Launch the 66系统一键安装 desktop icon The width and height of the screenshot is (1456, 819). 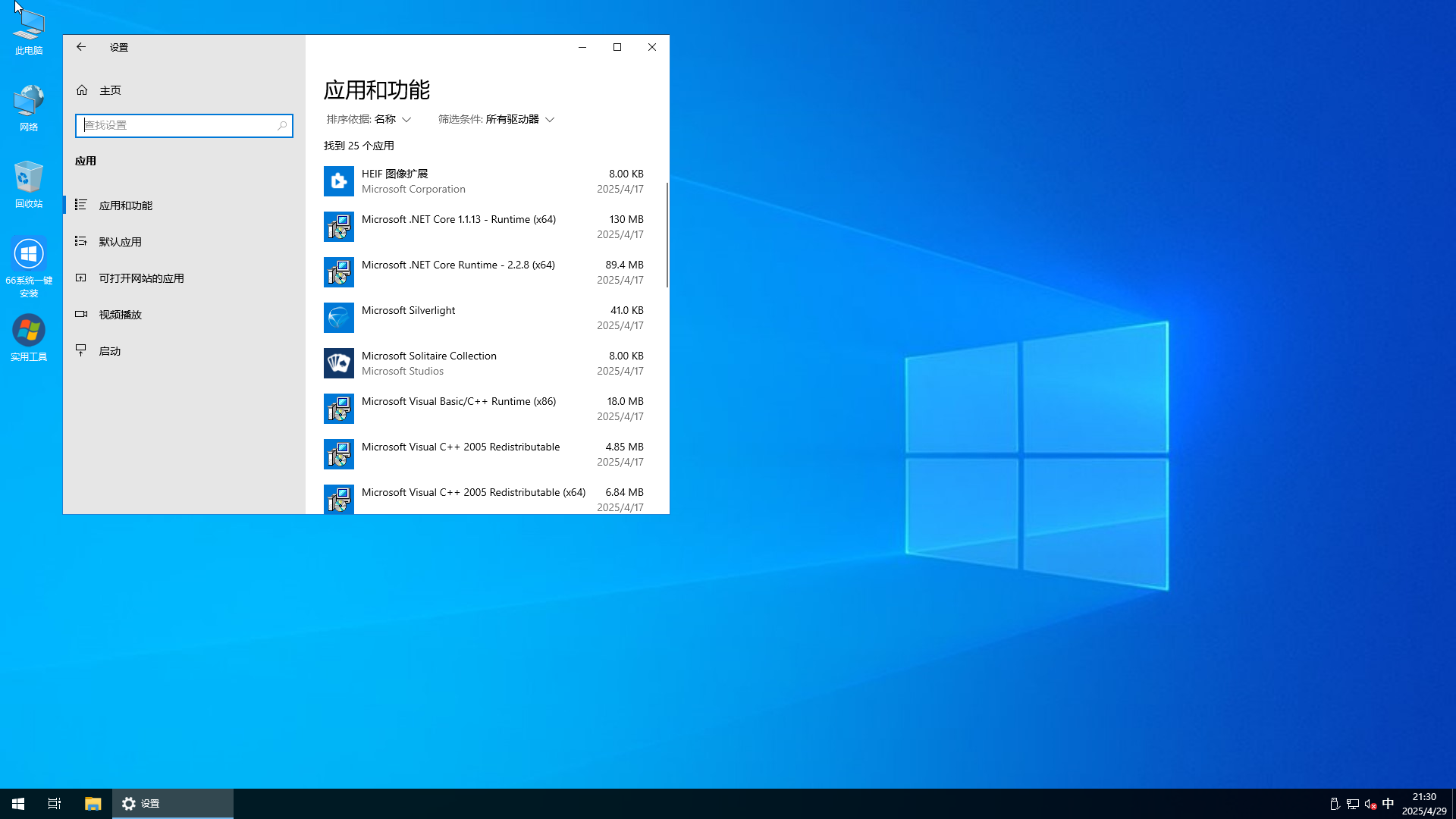(x=29, y=267)
